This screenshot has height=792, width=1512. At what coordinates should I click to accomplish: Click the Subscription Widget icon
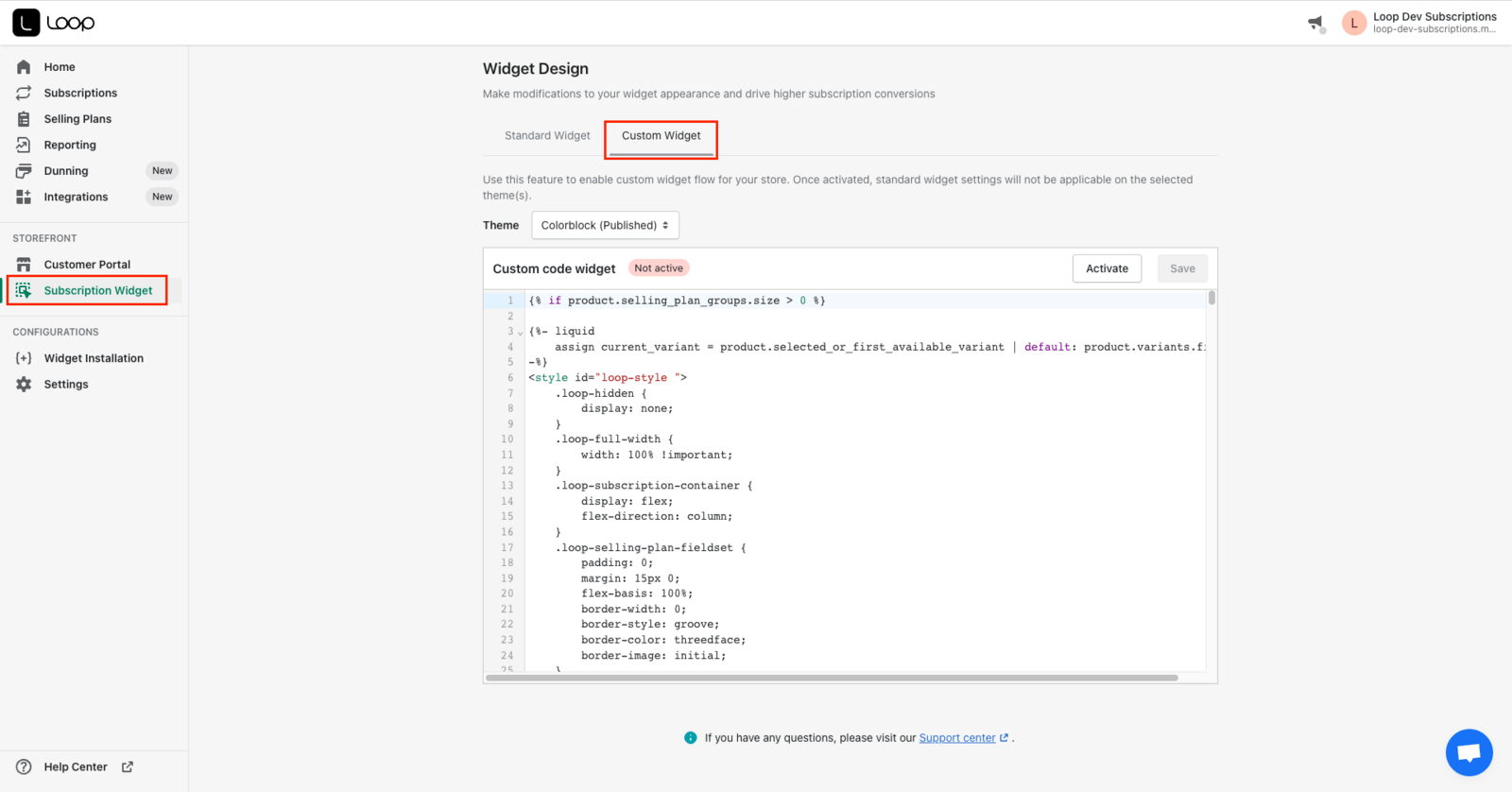click(24, 290)
